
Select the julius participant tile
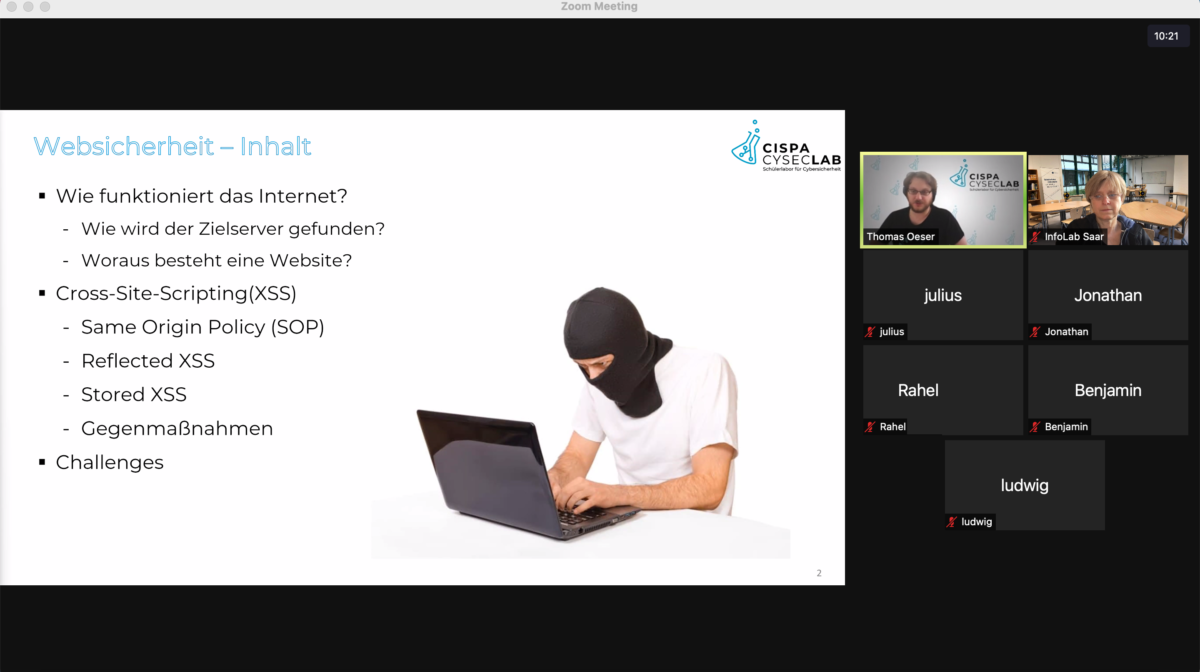(943, 295)
